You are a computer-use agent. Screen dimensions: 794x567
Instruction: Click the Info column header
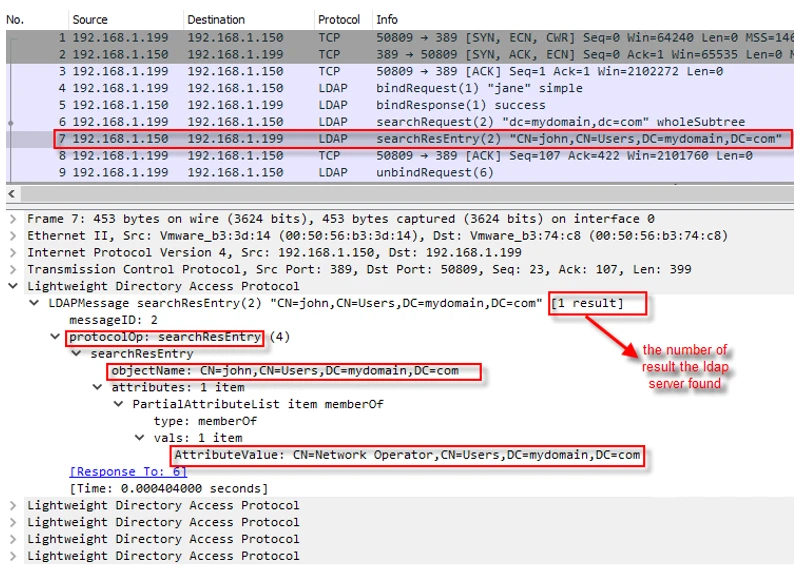(387, 20)
